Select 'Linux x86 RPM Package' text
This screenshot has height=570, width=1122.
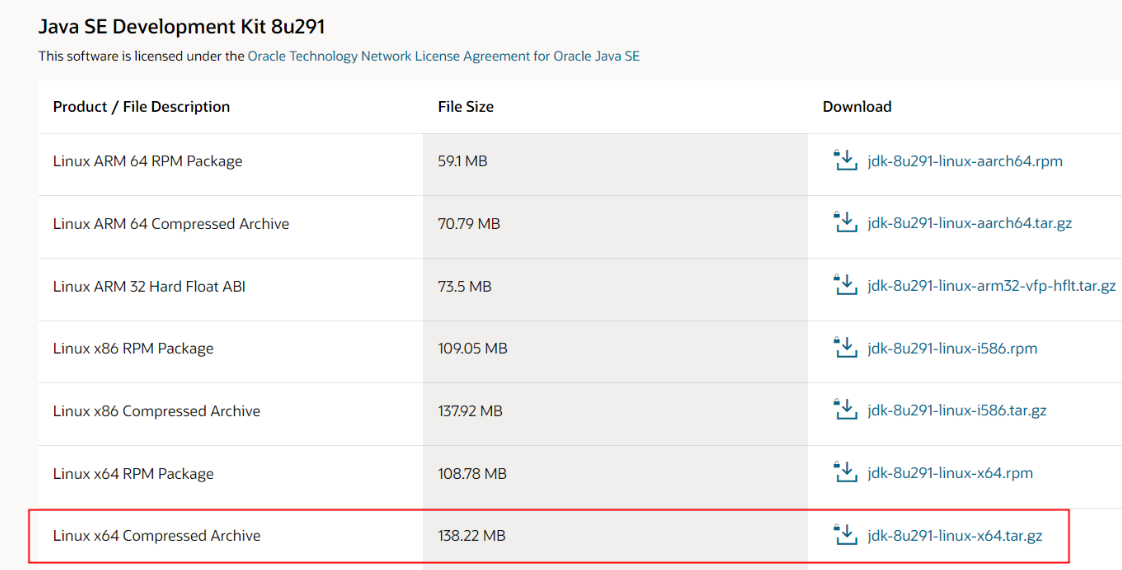point(133,349)
